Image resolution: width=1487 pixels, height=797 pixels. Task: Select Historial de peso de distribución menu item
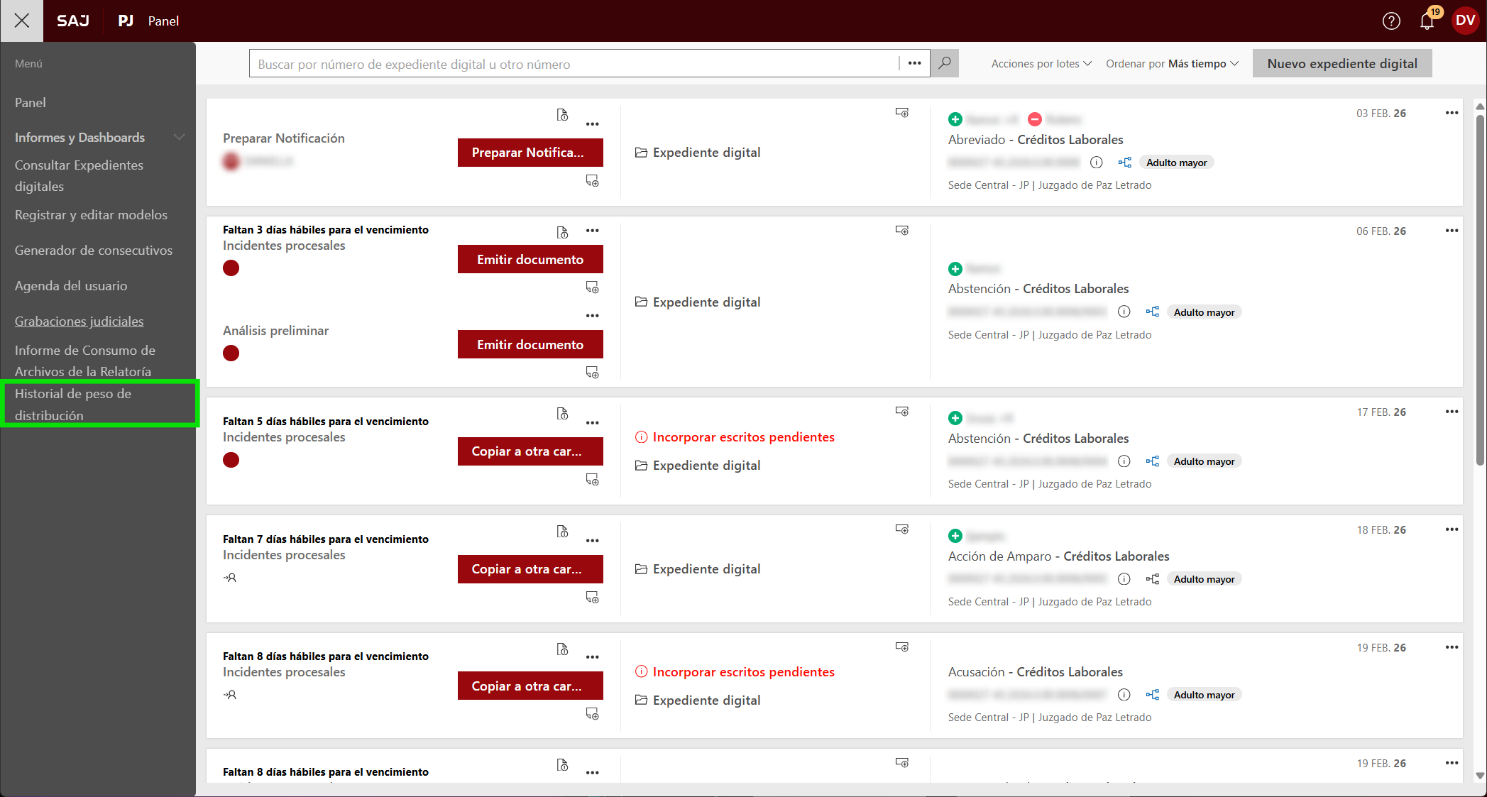(x=73, y=404)
